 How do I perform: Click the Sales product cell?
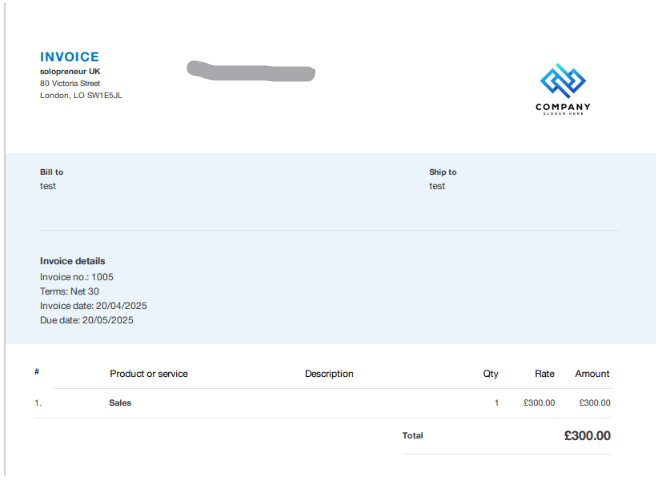[120, 403]
